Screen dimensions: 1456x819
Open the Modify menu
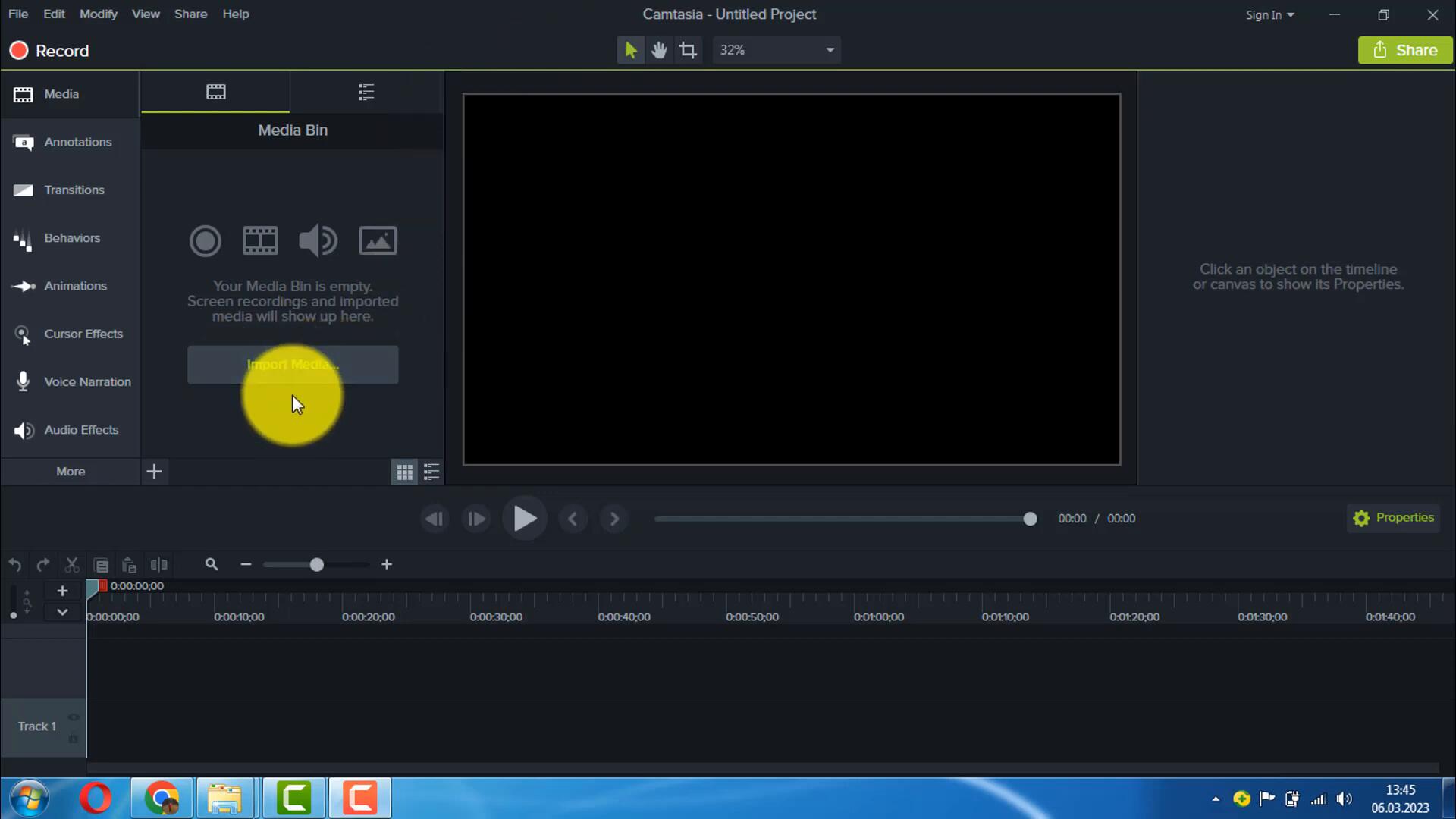point(99,14)
